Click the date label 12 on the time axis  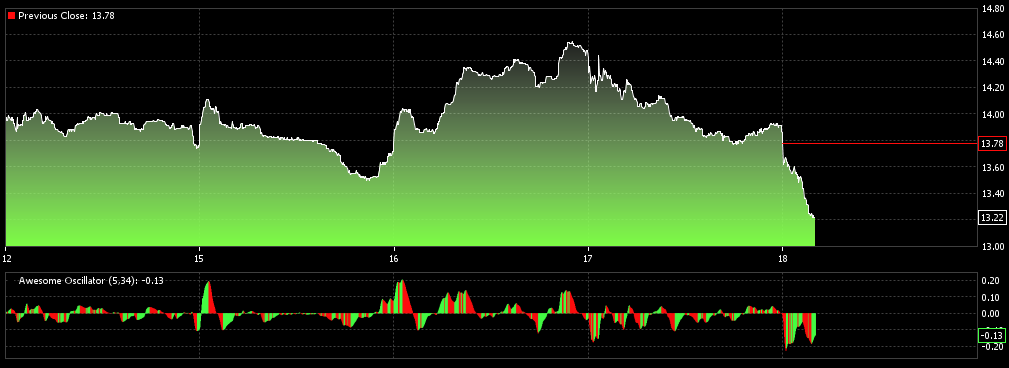7,258
